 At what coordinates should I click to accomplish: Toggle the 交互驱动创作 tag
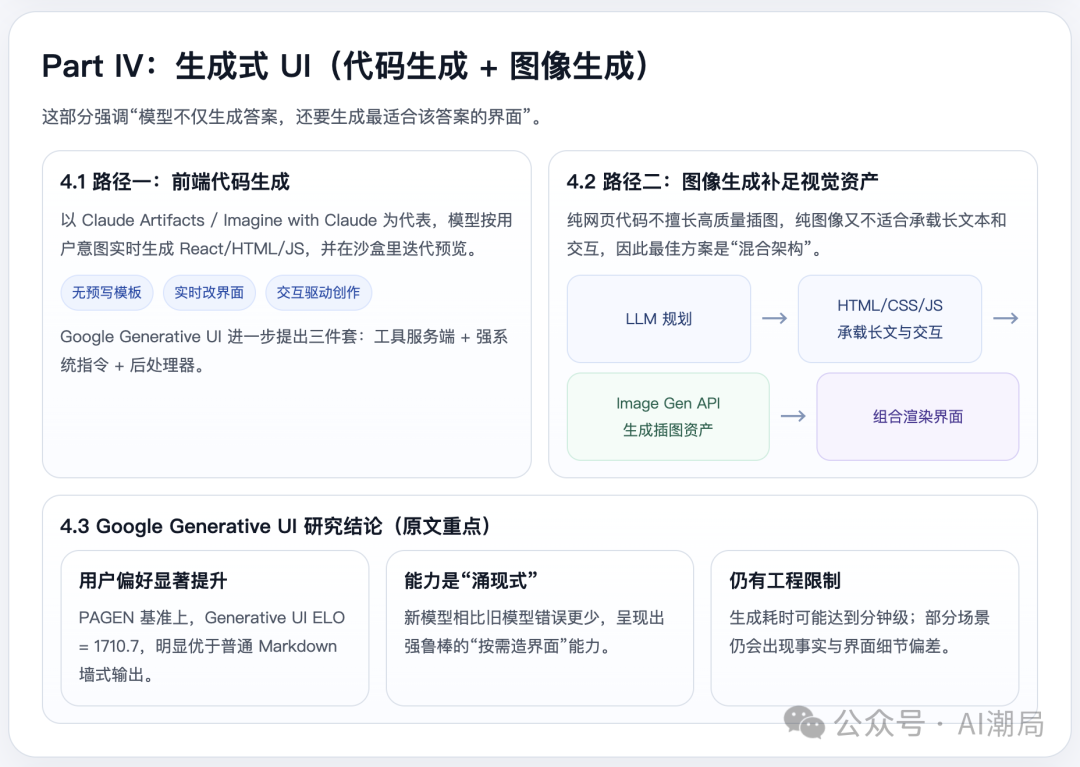point(320,292)
